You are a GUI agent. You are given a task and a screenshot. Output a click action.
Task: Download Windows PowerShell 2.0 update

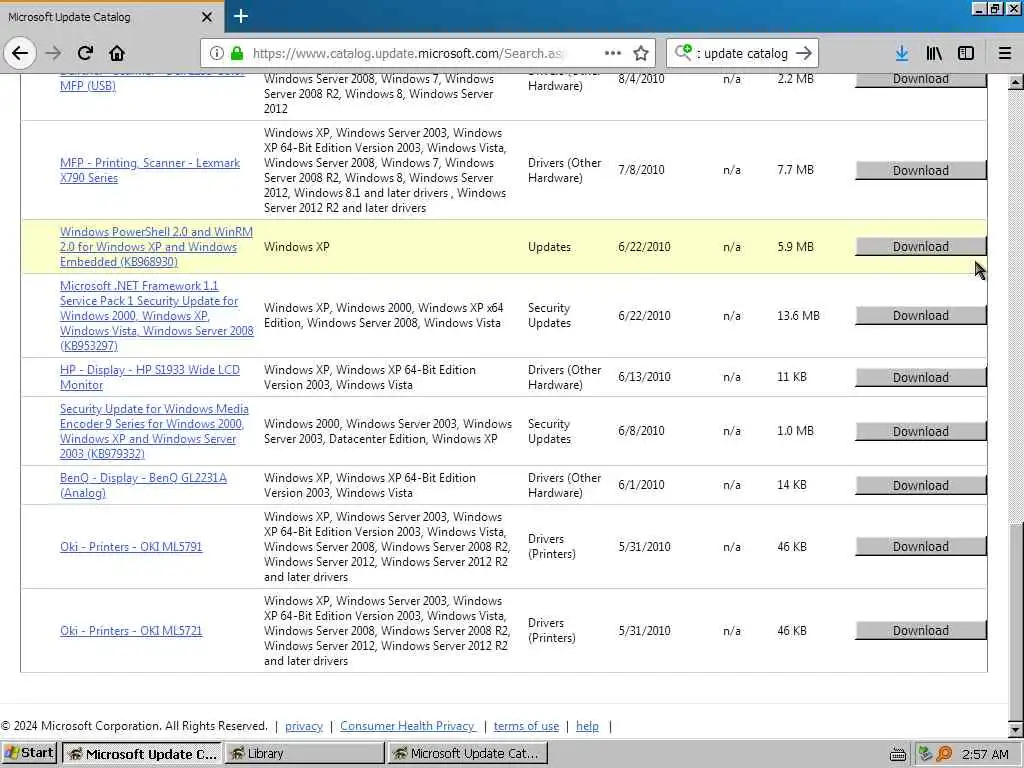(921, 247)
